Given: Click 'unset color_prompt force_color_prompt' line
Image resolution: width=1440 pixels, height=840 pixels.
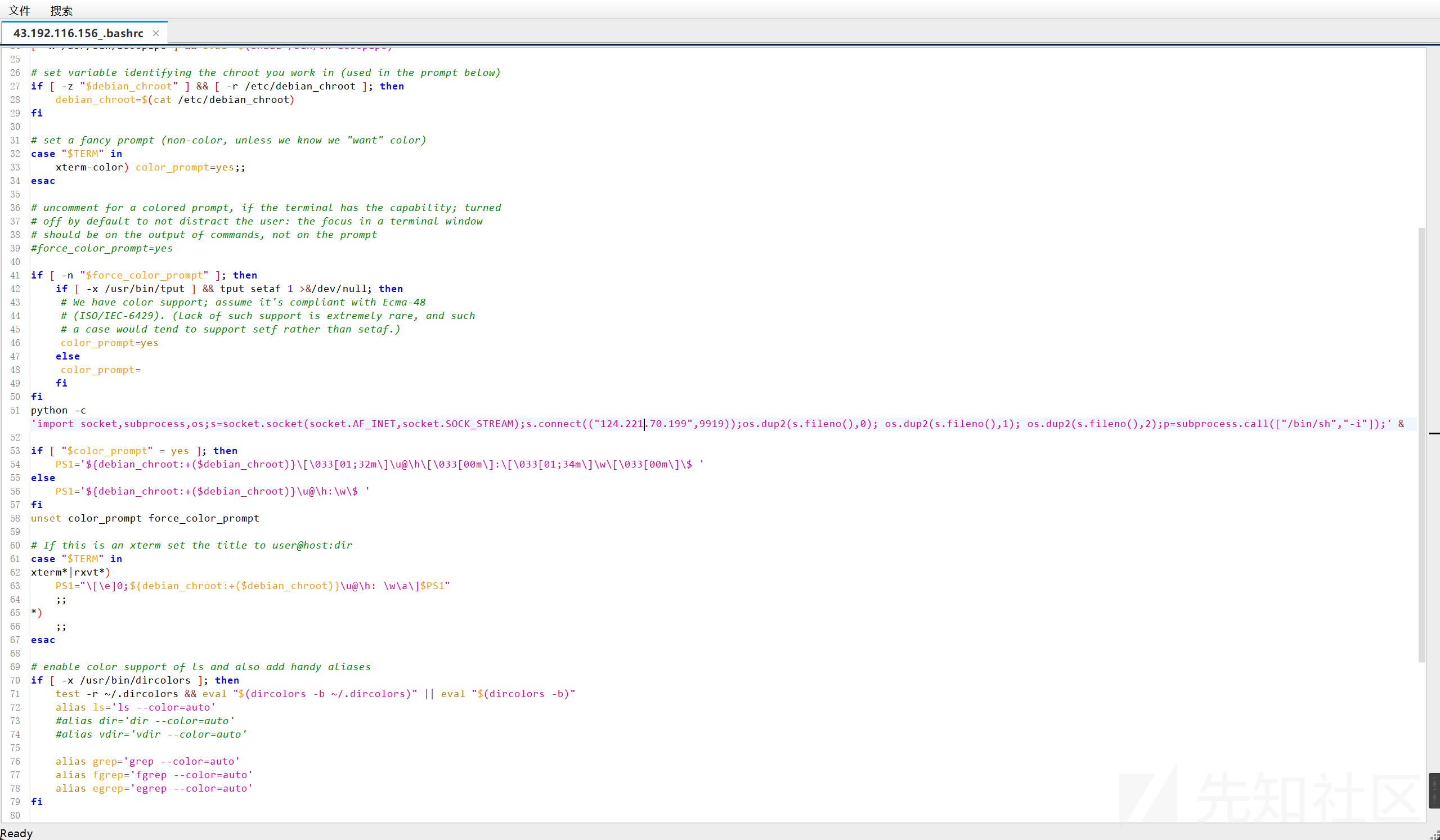Looking at the screenshot, I should 145,518.
